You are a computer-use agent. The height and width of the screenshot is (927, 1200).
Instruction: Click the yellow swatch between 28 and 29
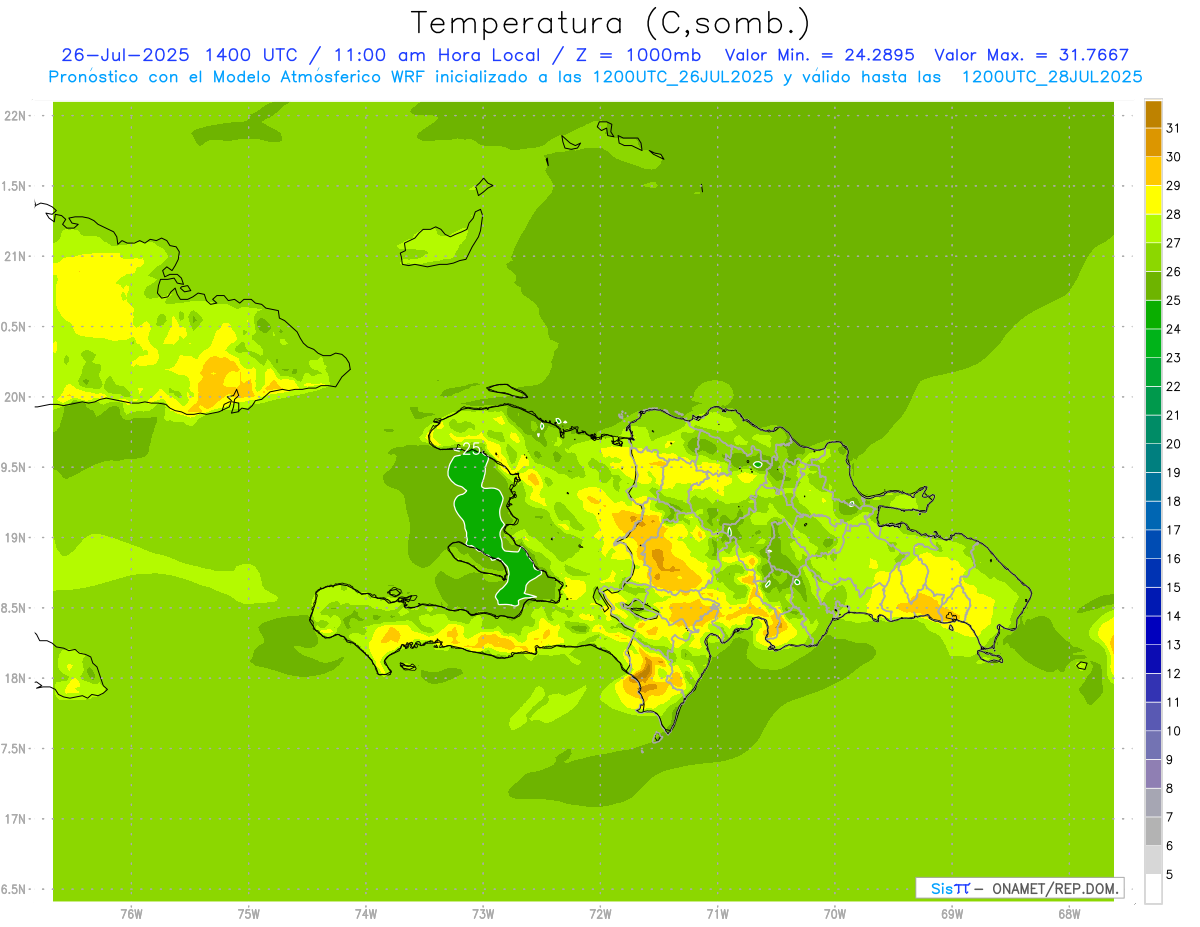coord(1153,200)
